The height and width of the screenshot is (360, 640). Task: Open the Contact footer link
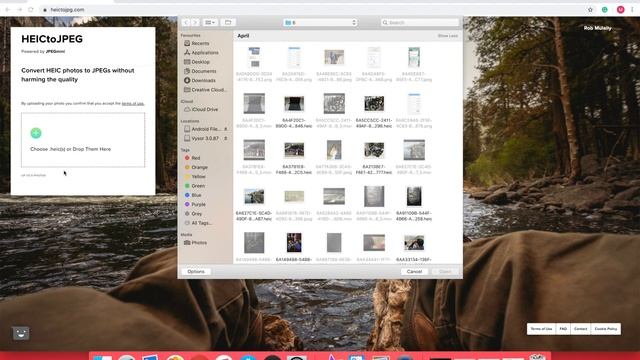(580, 329)
